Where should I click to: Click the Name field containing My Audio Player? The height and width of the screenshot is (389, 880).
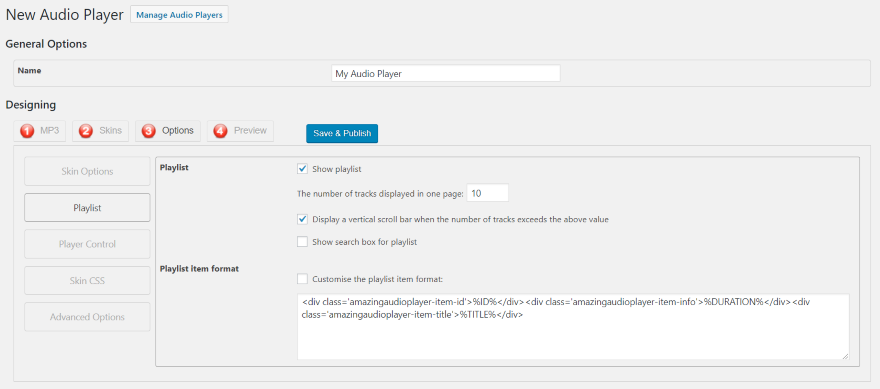click(446, 74)
